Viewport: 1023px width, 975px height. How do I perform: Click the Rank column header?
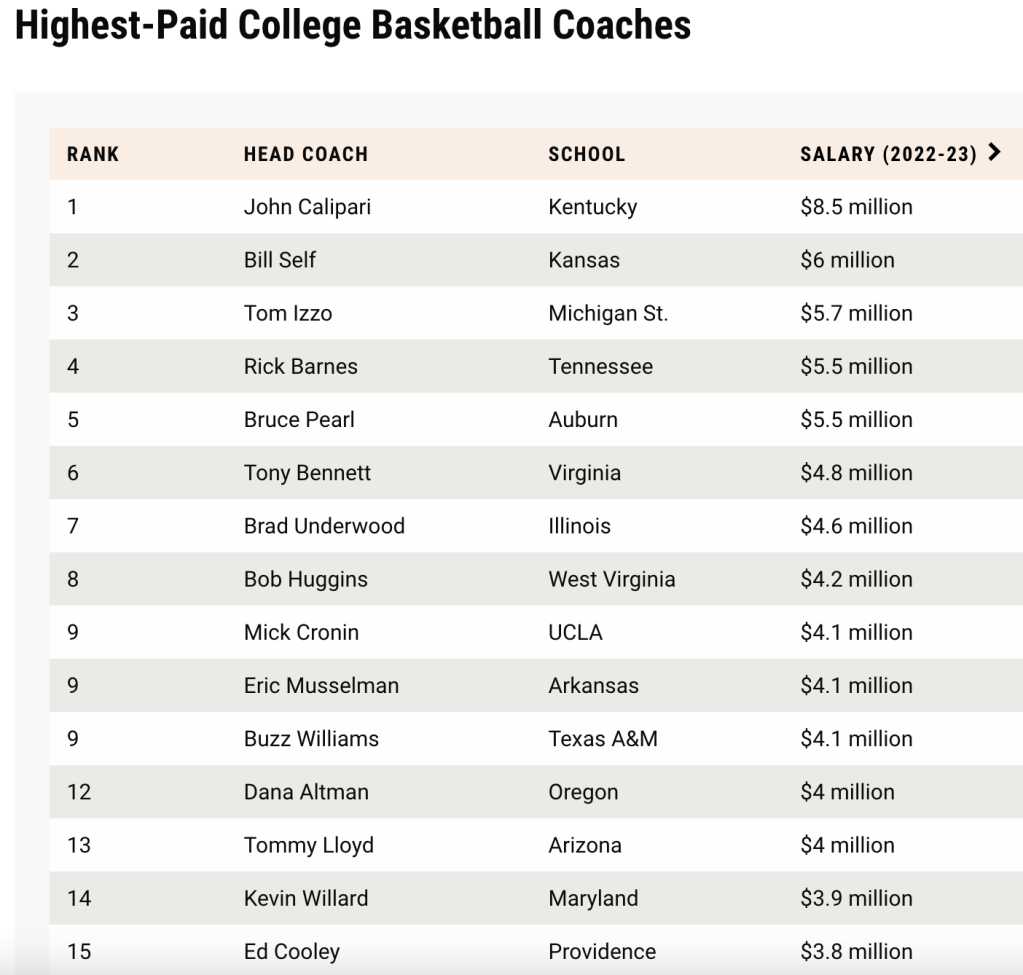click(93, 154)
